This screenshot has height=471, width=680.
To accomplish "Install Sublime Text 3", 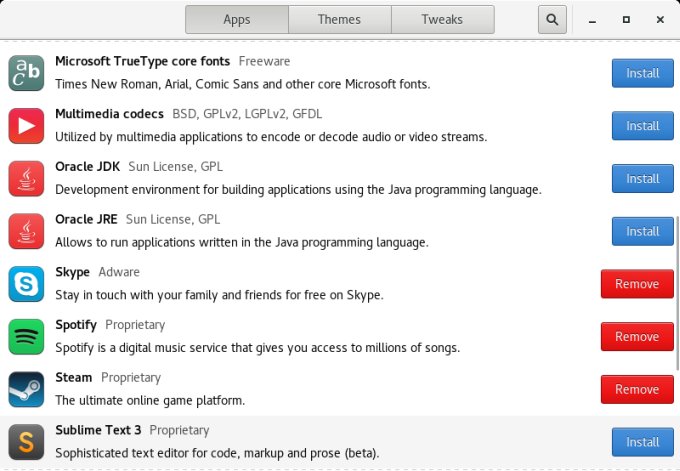I will (x=642, y=442).
